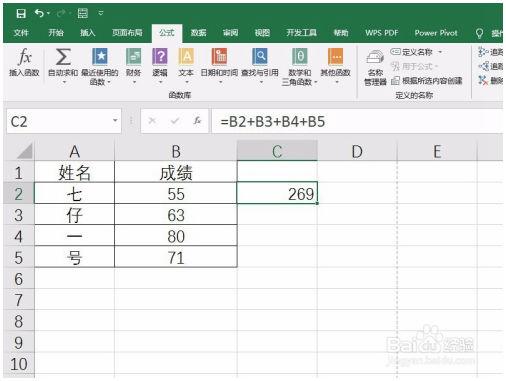Expand the 日期和时间 dropdown arrow

pyautogui.click(x=220, y=82)
